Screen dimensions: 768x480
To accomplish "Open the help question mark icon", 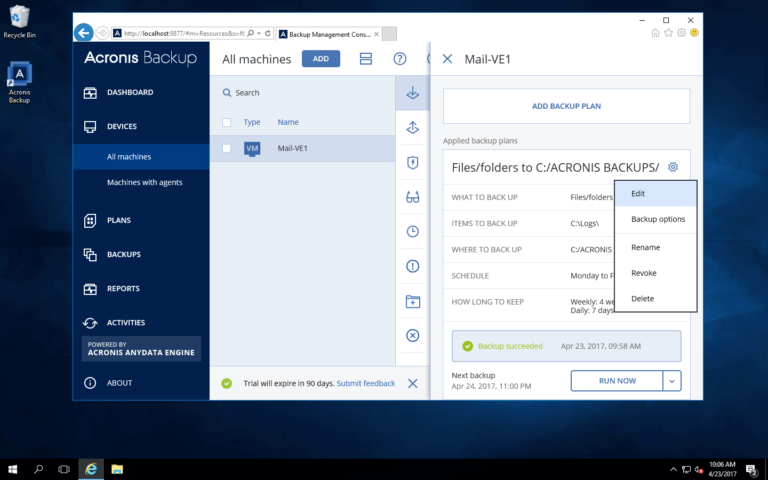I will (x=400, y=59).
